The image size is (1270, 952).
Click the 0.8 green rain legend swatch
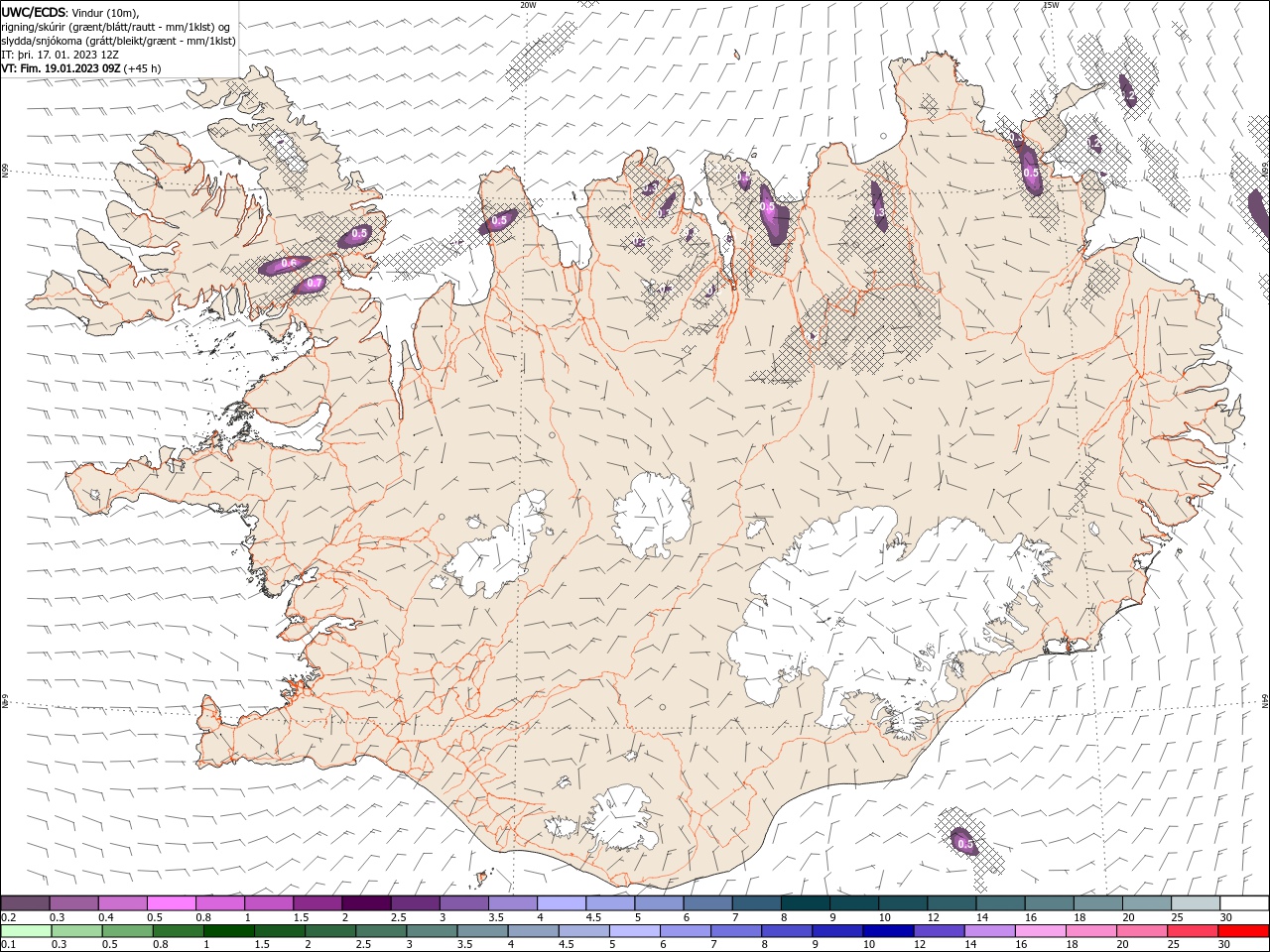coord(178,931)
